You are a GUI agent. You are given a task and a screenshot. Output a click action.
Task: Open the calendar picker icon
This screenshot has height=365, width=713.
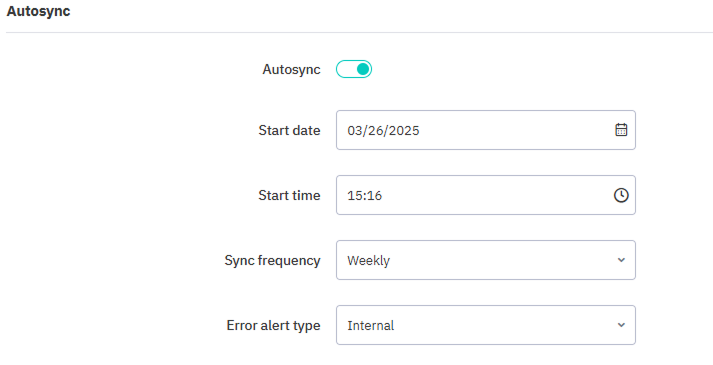pos(621,130)
